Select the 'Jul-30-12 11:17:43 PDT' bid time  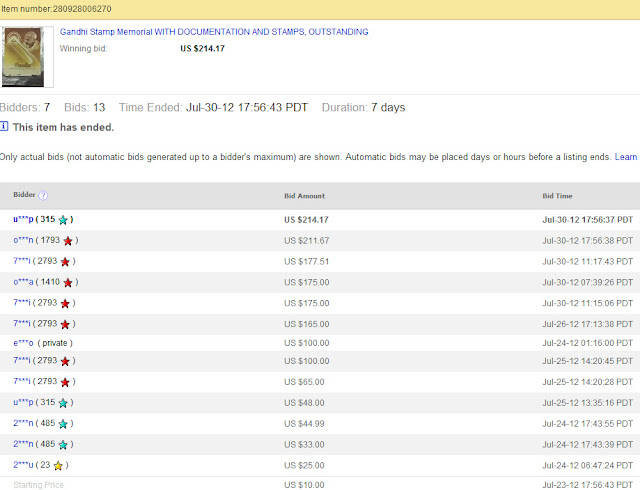[x=587, y=261]
